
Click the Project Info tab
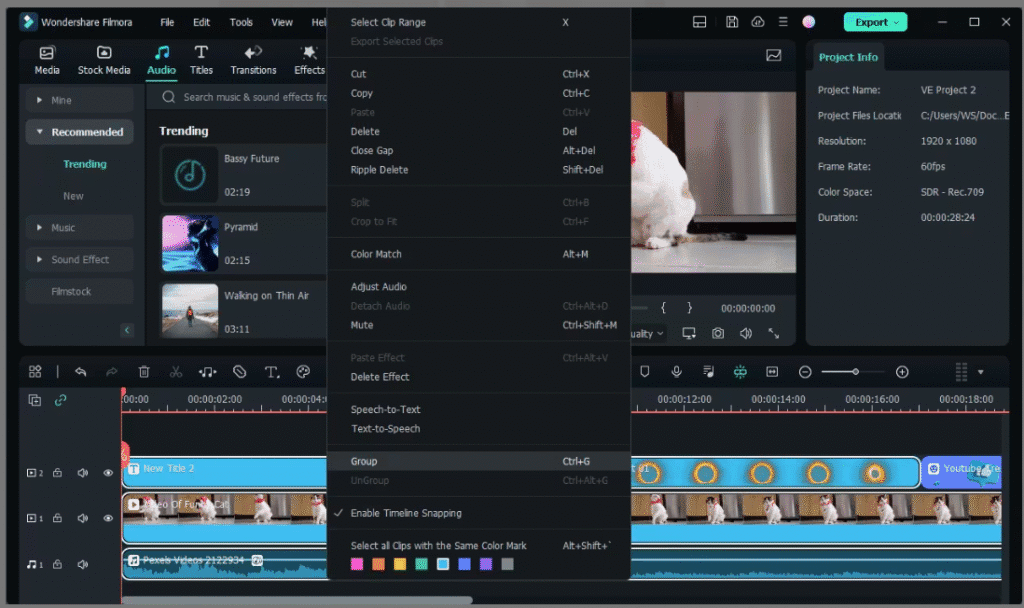[x=848, y=57]
